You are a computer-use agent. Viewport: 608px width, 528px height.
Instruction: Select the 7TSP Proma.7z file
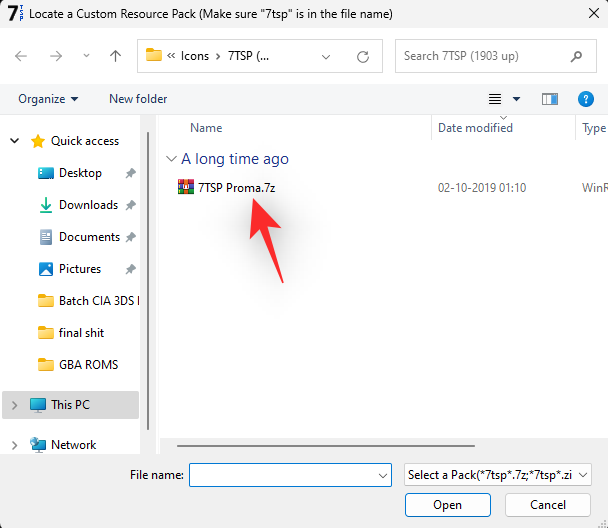pos(237,188)
